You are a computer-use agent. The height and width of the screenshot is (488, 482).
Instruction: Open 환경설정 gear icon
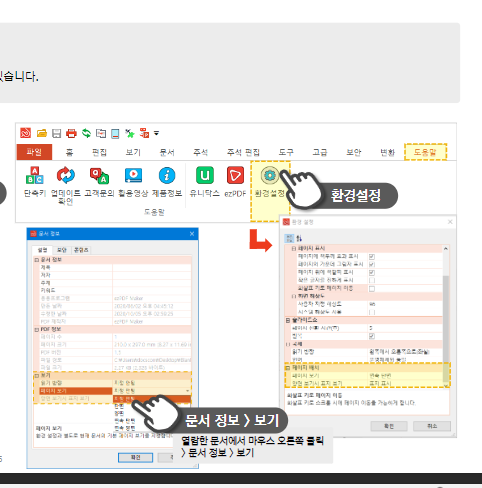pos(270,175)
